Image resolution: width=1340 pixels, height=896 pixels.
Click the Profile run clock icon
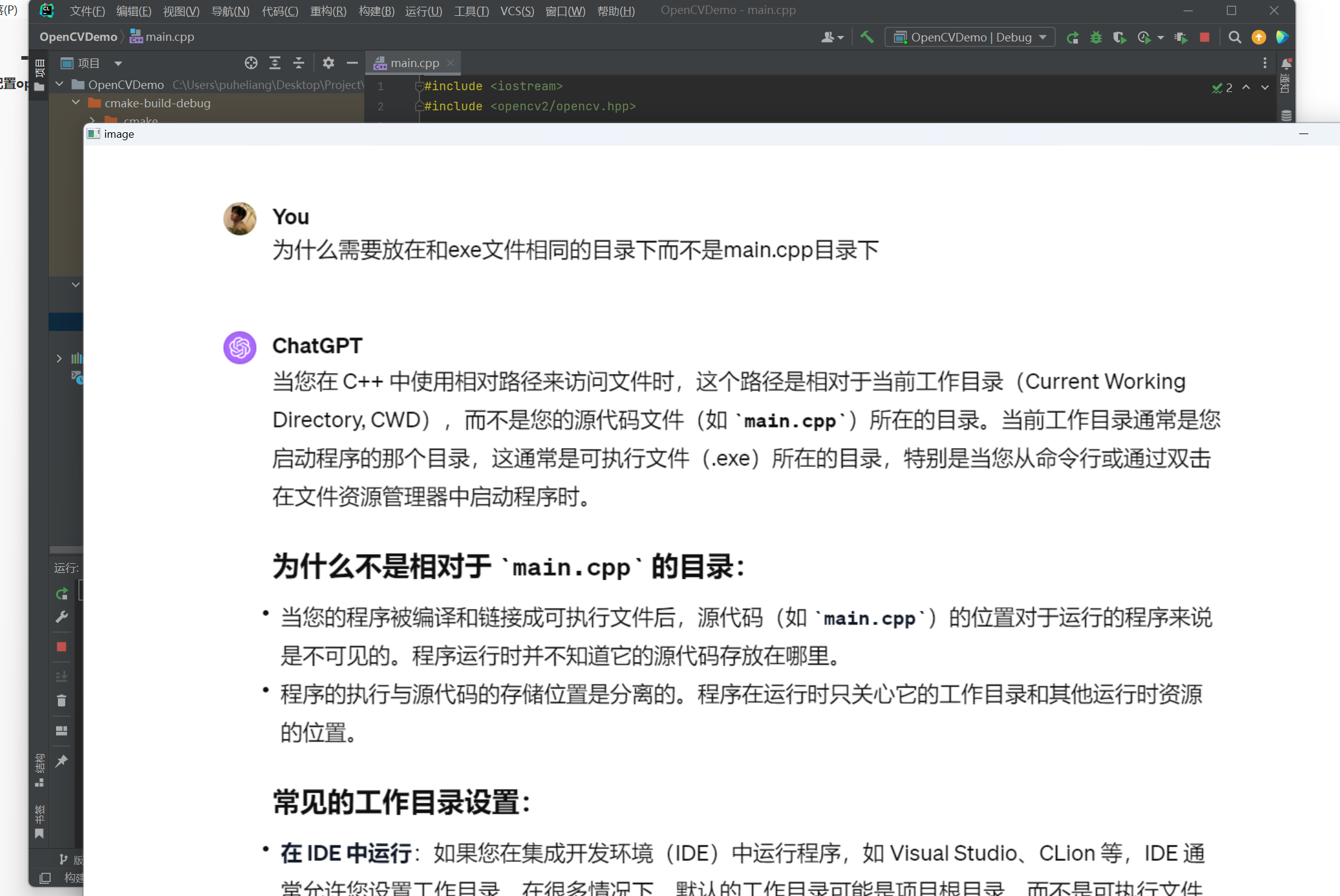click(1144, 38)
